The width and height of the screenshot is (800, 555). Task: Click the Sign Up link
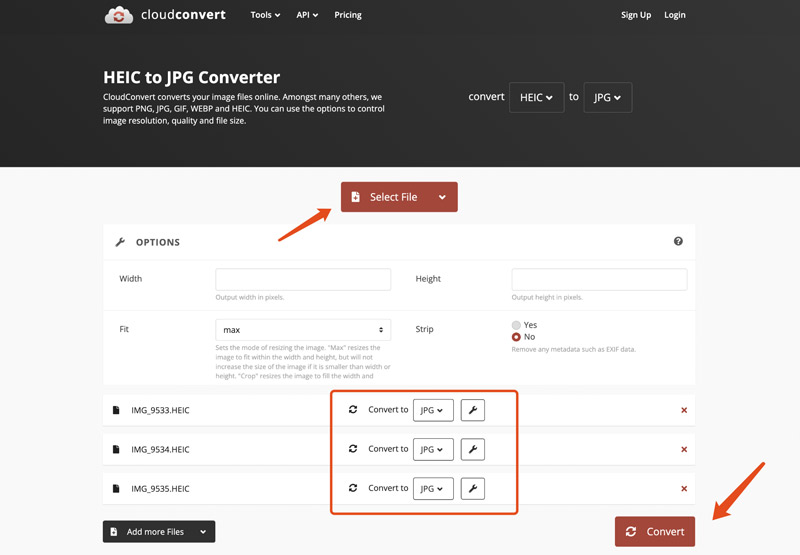[636, 15]
